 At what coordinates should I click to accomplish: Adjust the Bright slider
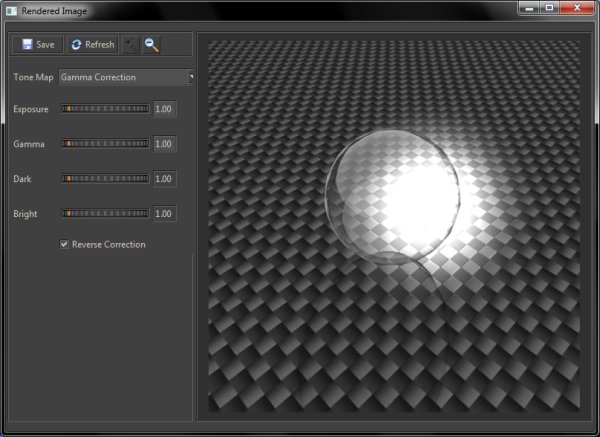click(106, 214)
